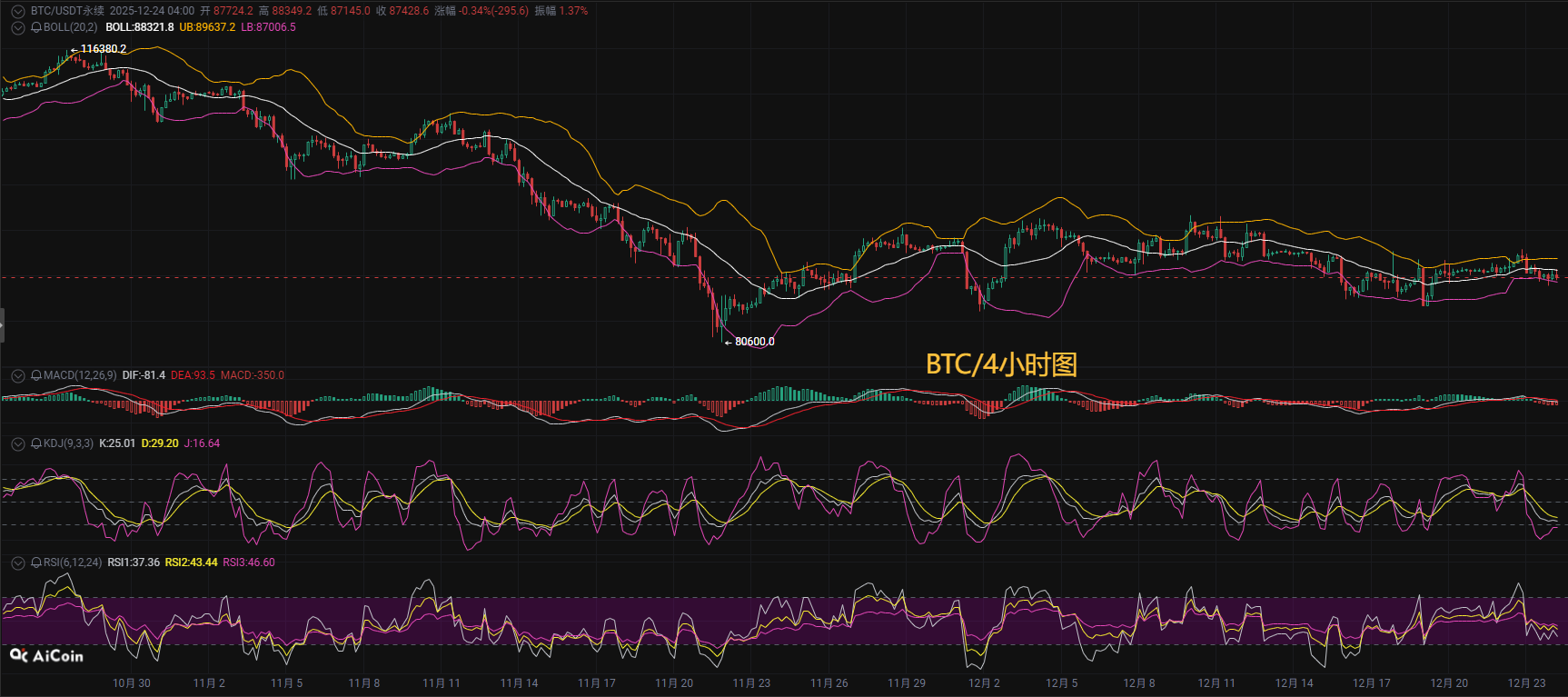Click the RSI indicator alert bell icon
This screenshot has height=697, width=1568.
(36, 563)
